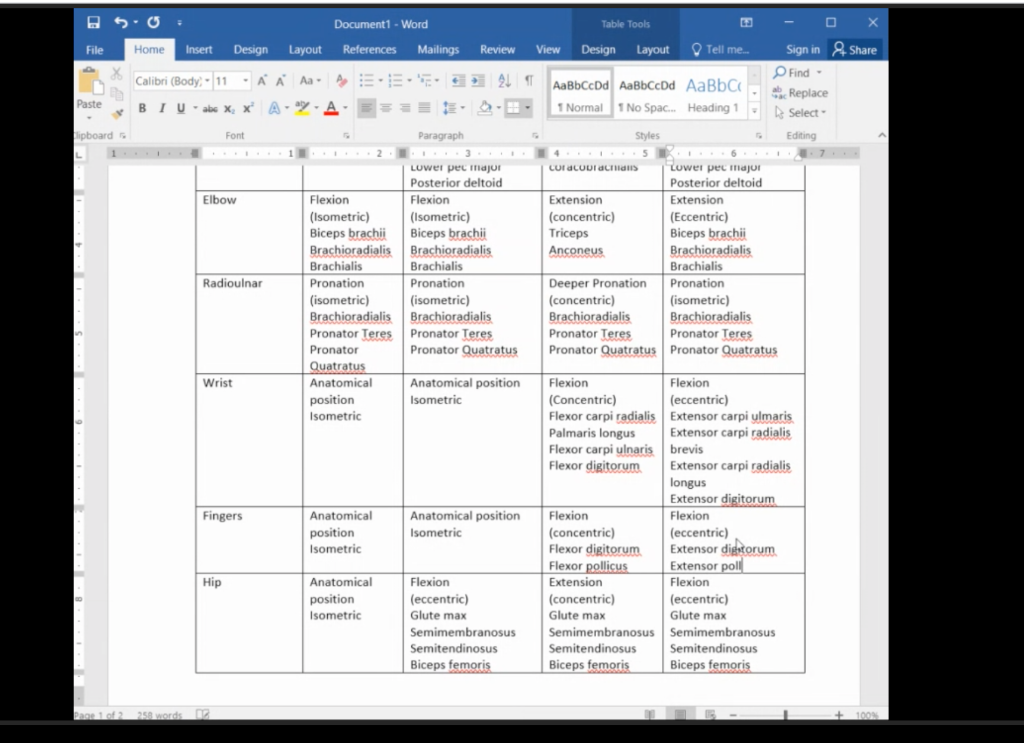Cut selection with the scissors icon
This screenshot has height=743, width=1024.
(116, 73)
